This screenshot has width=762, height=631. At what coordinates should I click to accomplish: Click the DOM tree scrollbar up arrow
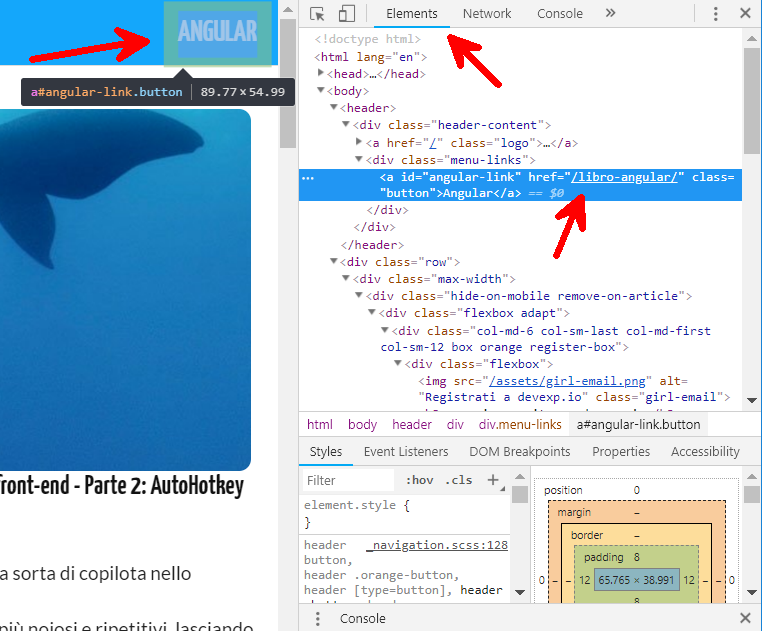752,38
